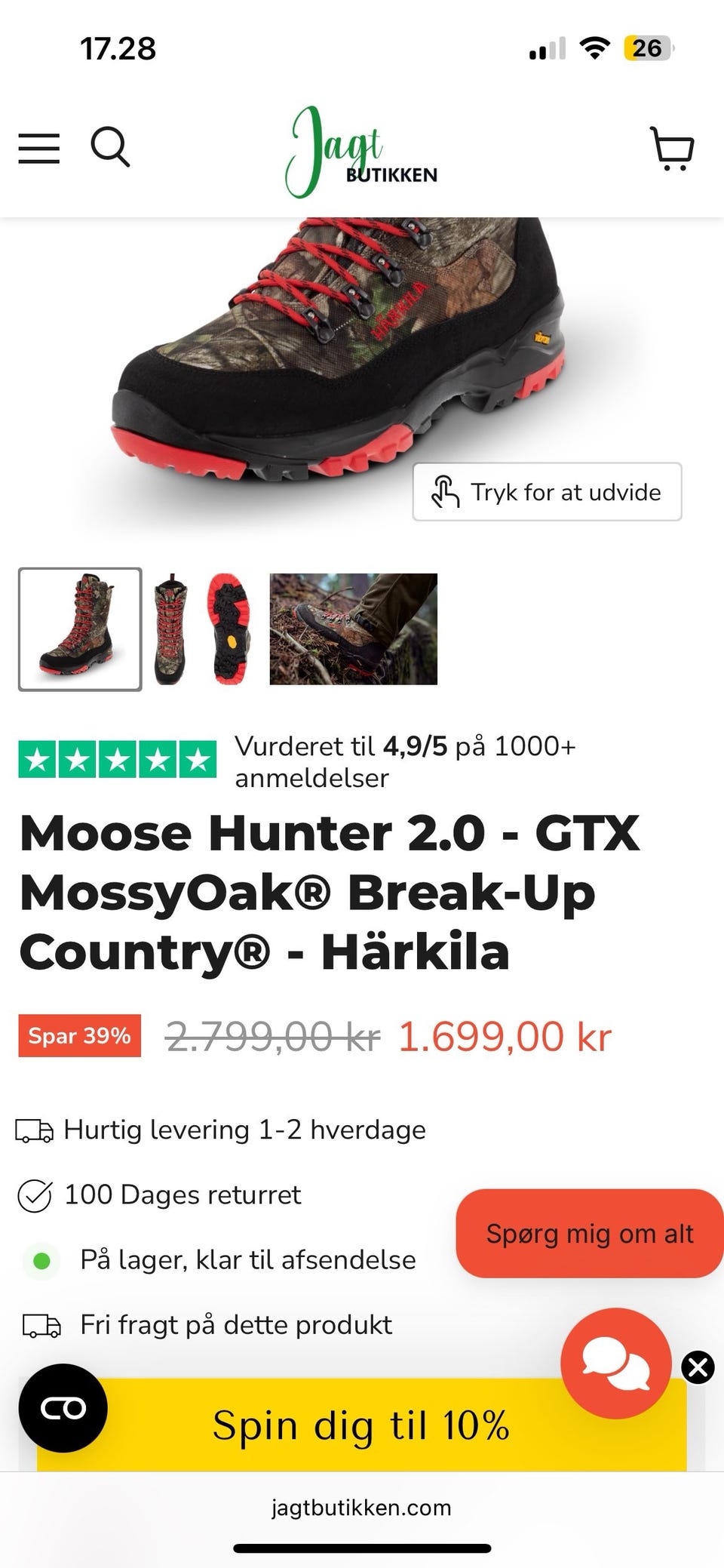
Task: Tap the jagtbutikken.com address bar
Action: point(361,1508)
